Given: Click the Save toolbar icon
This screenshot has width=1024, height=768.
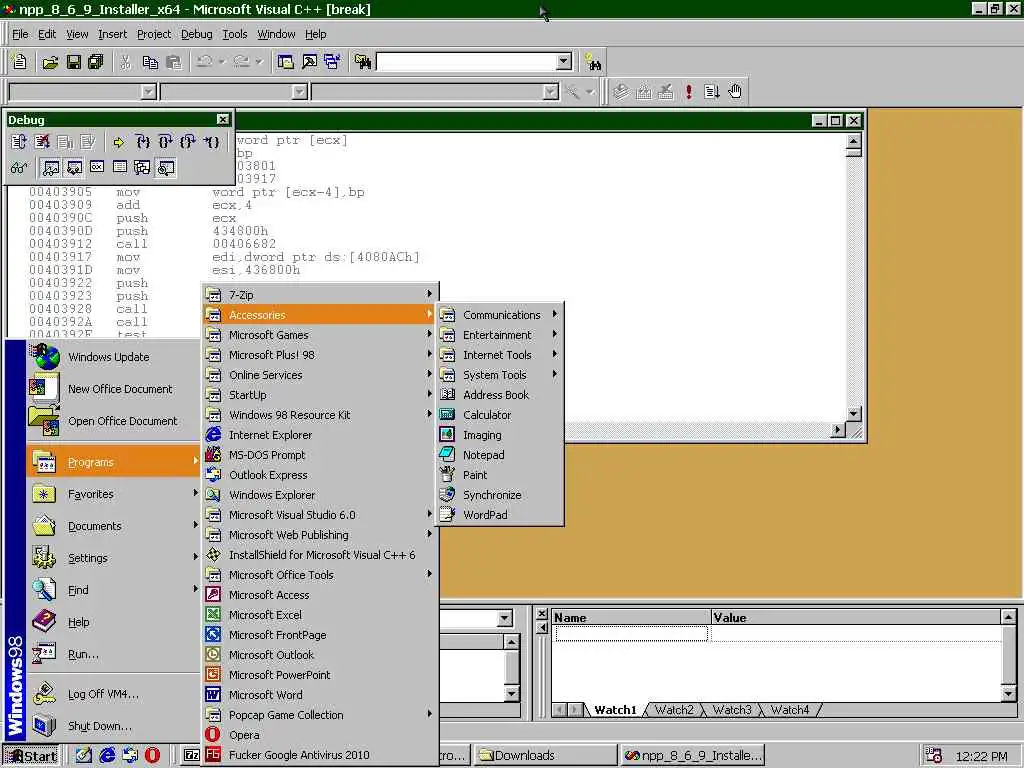Looking at the screenshot, I should [x=73, y=62].
